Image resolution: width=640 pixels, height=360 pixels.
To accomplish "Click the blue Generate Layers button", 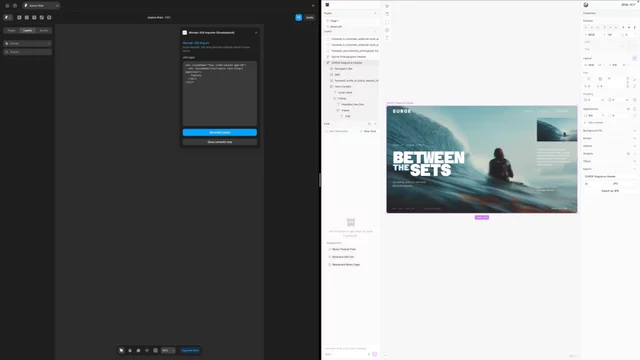I will [220, 132].
